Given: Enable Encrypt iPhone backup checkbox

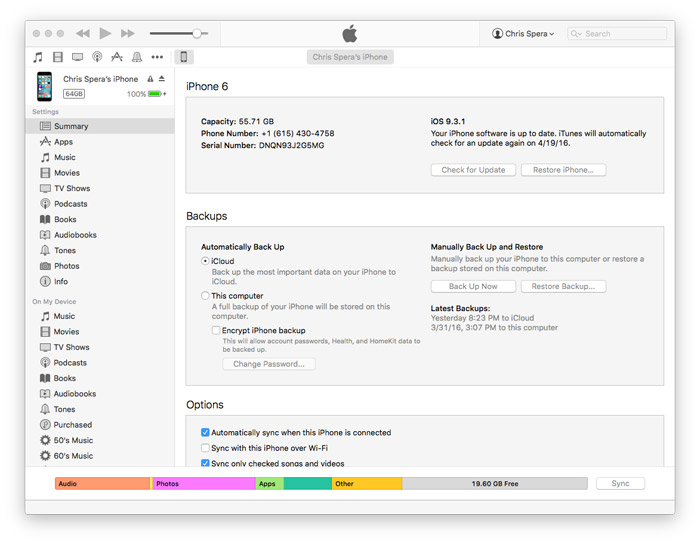Looking at the screenshot, I should 216,331.
